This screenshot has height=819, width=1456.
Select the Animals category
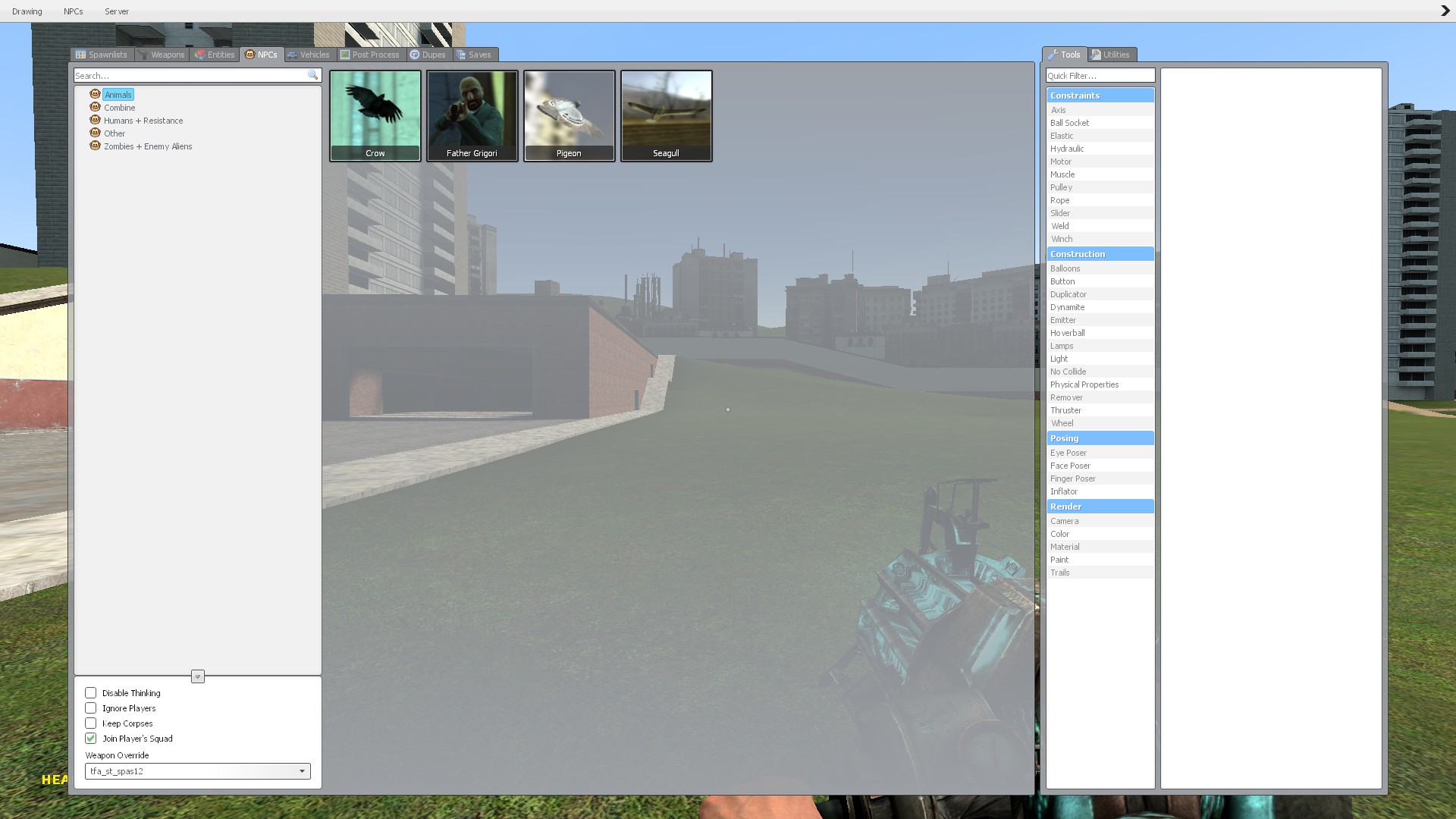click(118, 95)
